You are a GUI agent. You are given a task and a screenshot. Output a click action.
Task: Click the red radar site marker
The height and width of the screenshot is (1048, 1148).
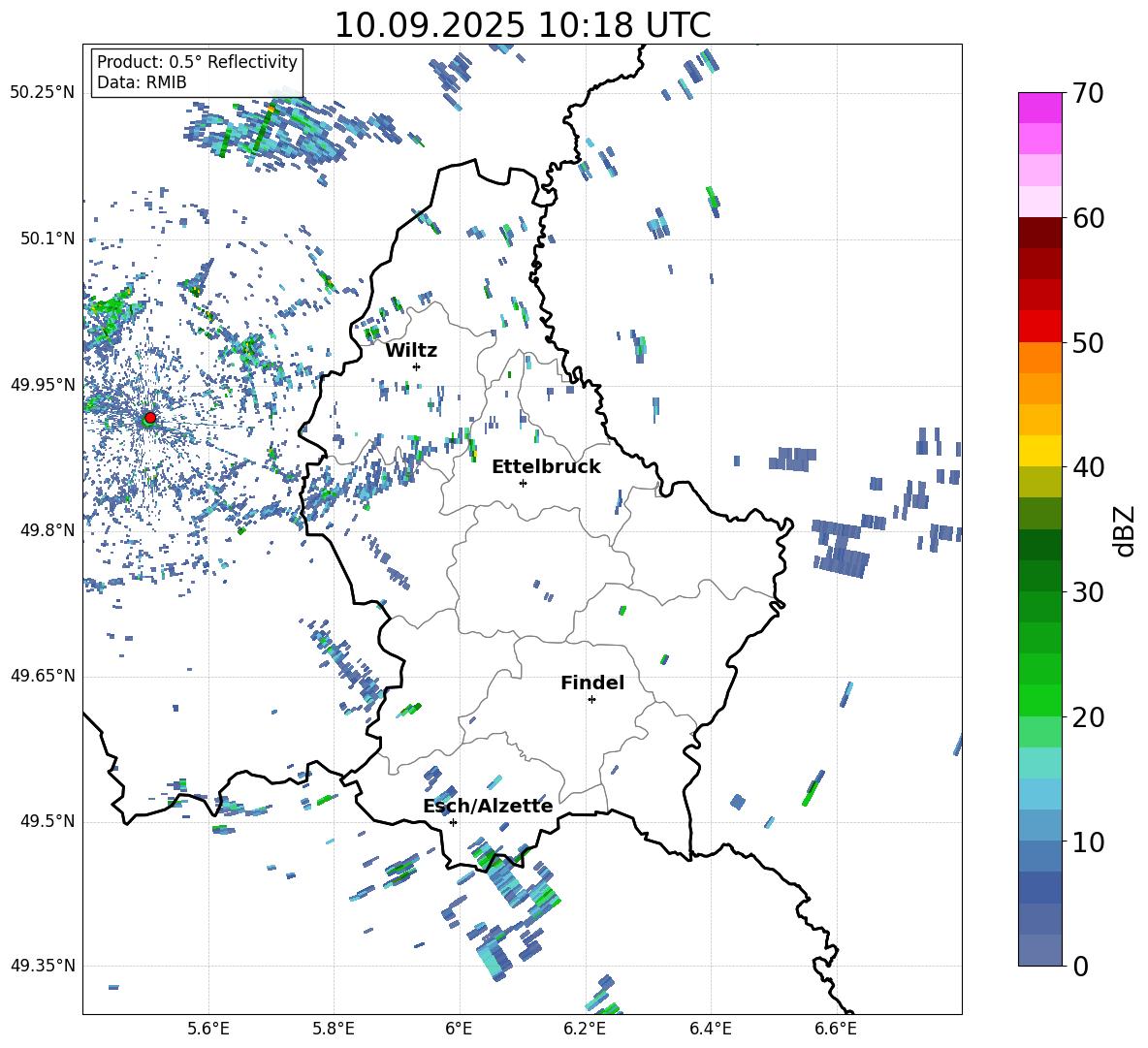(x=150, y=418)
